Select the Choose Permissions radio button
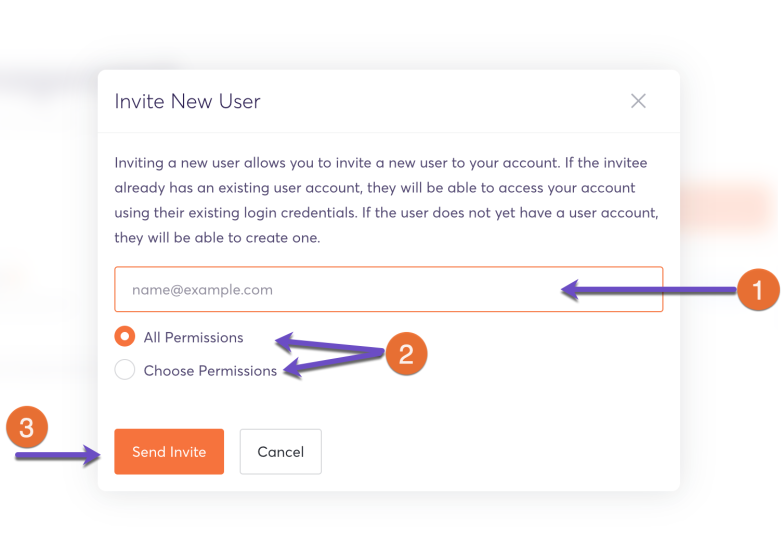Viewport: 783px width, 538px height. [125, 370]
